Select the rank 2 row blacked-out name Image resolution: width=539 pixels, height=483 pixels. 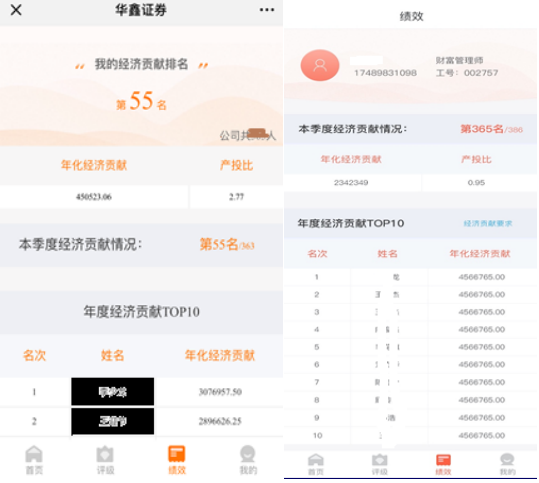tap(113, 421)
